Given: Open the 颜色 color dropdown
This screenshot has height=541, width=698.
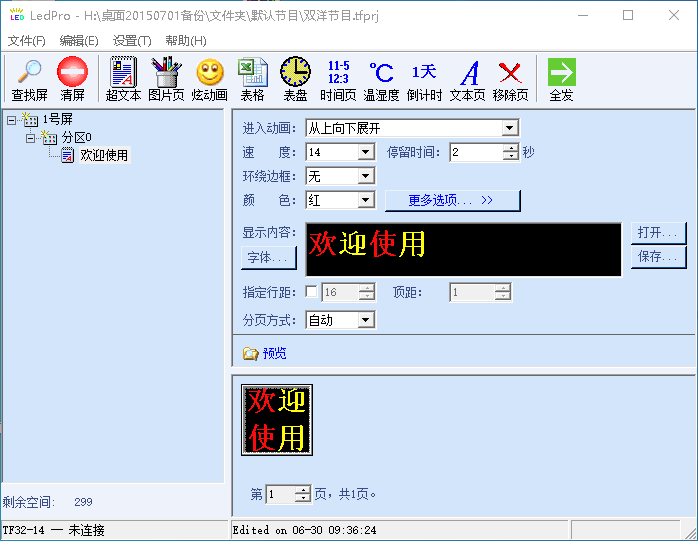Looking at the screenshot, I should point(365,200).
